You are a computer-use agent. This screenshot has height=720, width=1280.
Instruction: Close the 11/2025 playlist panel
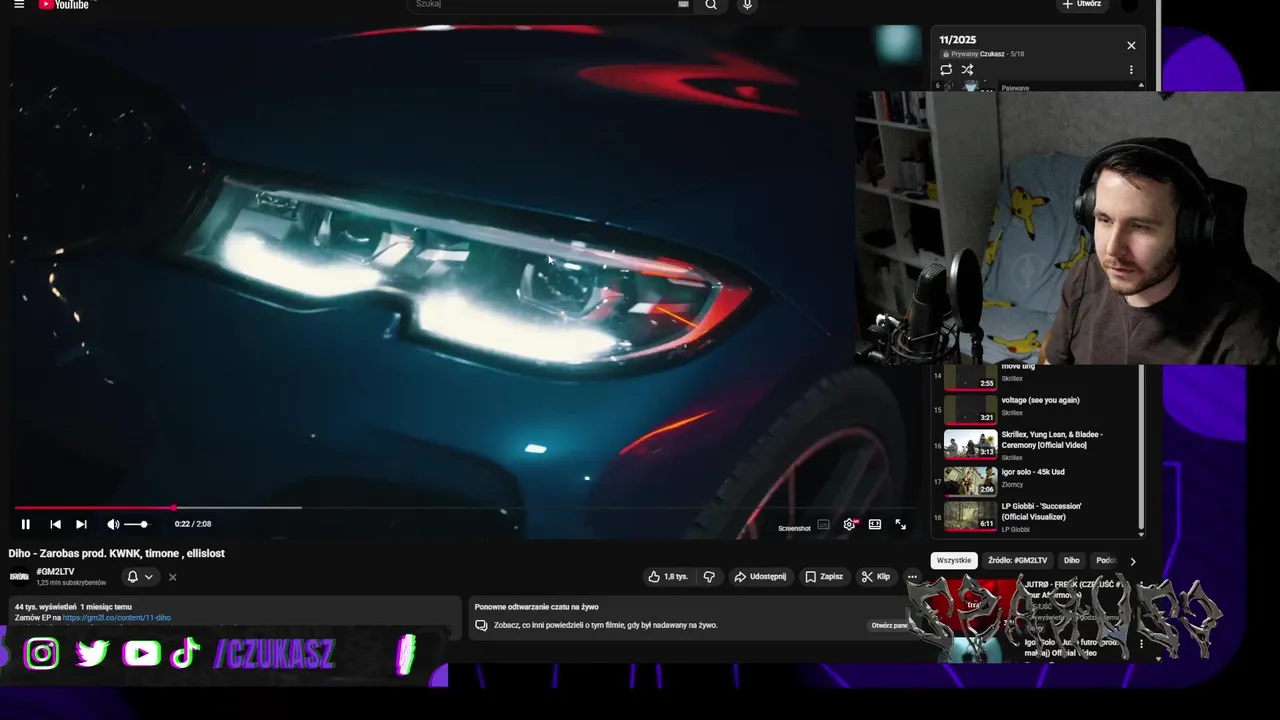click(x=1131, y=45)
